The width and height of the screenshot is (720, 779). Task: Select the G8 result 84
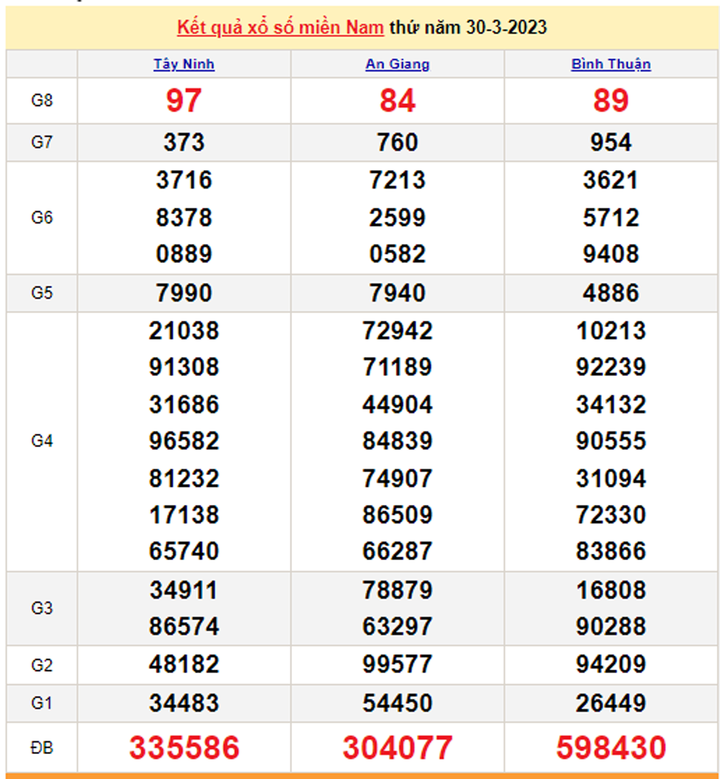click(x=397, y=100)
